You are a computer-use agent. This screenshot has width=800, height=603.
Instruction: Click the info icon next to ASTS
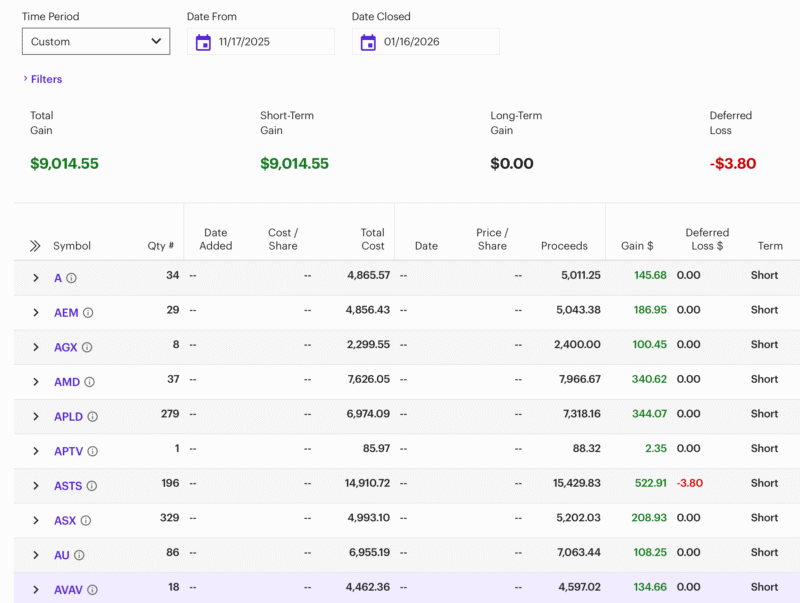(x=92, y=486)
